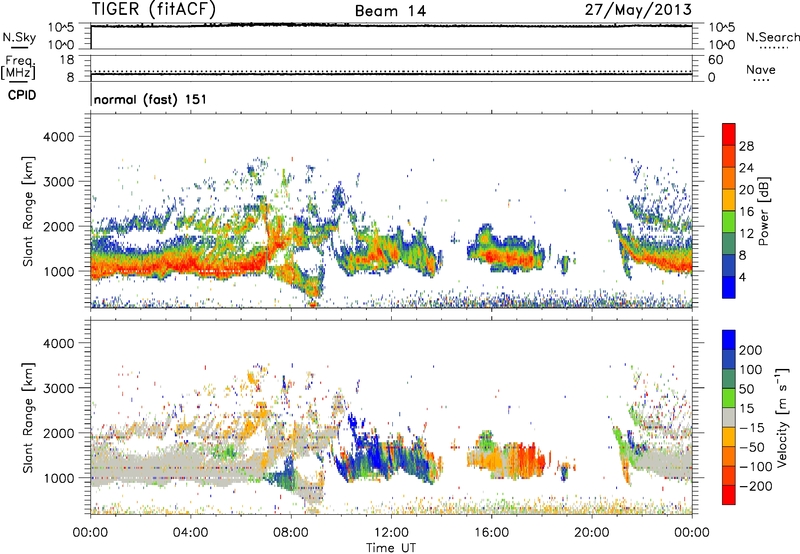
Task: Click the red top segment of the power color bar
Action: click(x=729, y=134)
